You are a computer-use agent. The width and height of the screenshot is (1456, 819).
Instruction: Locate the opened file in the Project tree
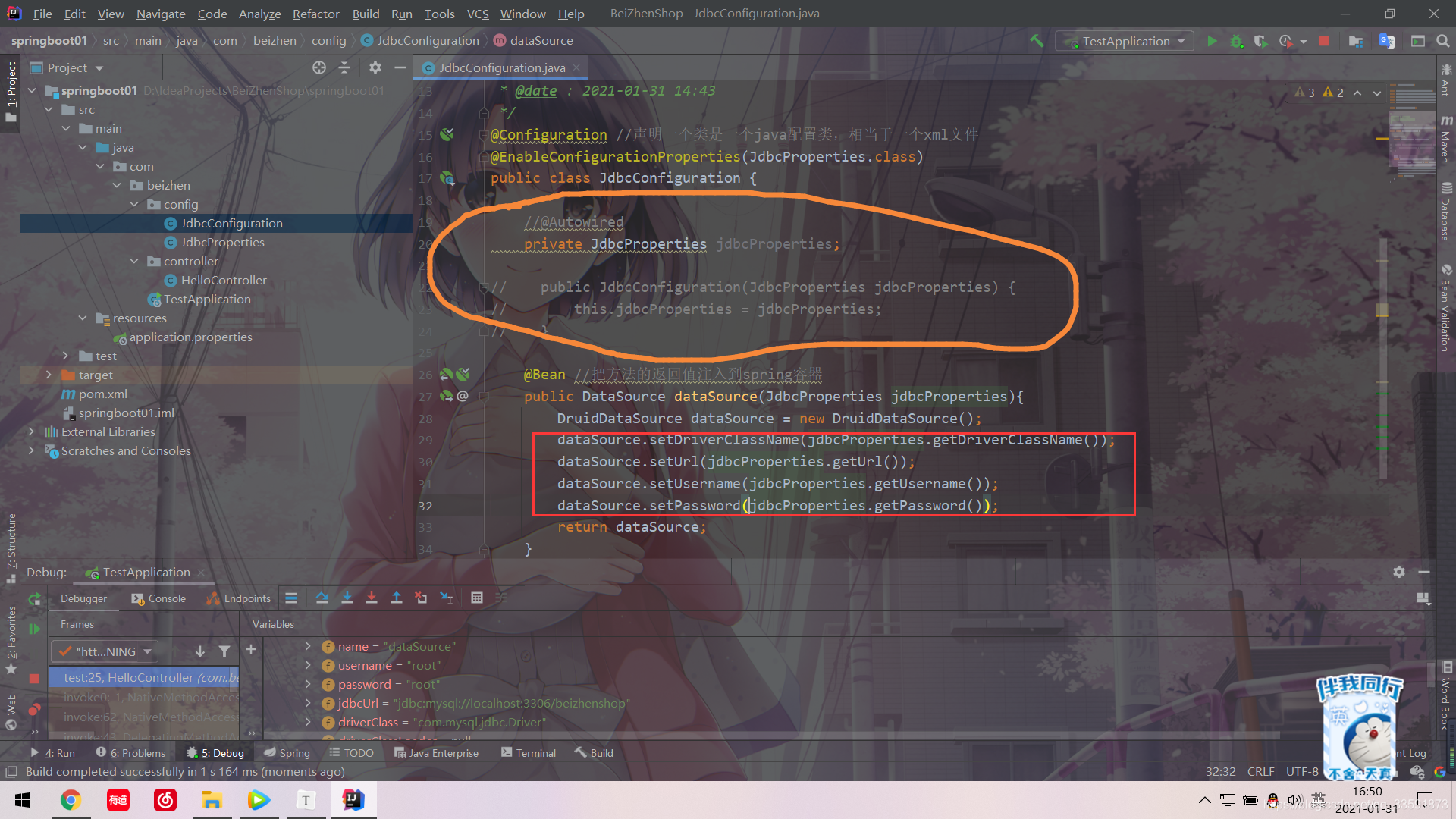coord(319,67)
